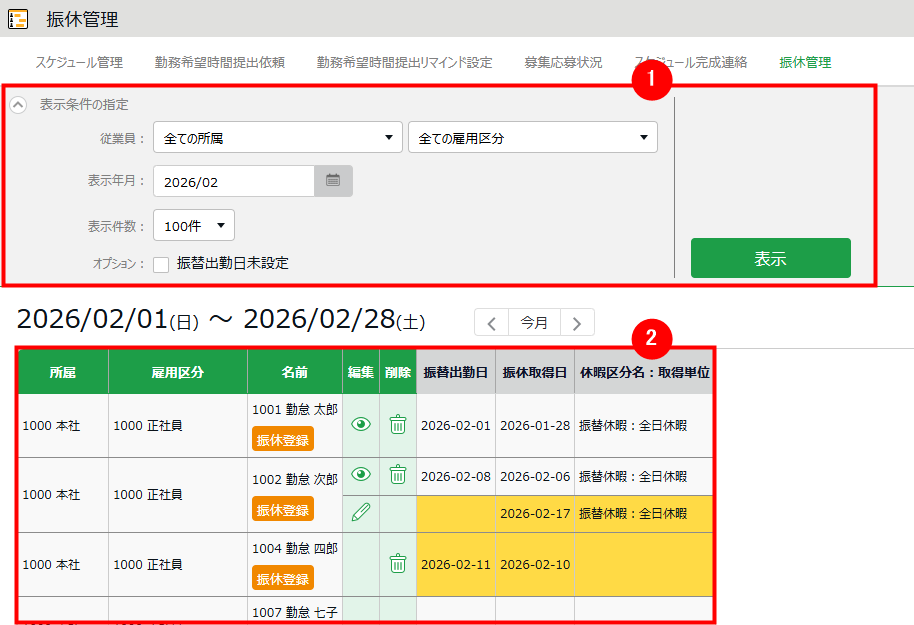Enable the 振替出勤日未設定 checkbox
The height and width of the screenshot is (625, 914).
[x=161, y=264]
